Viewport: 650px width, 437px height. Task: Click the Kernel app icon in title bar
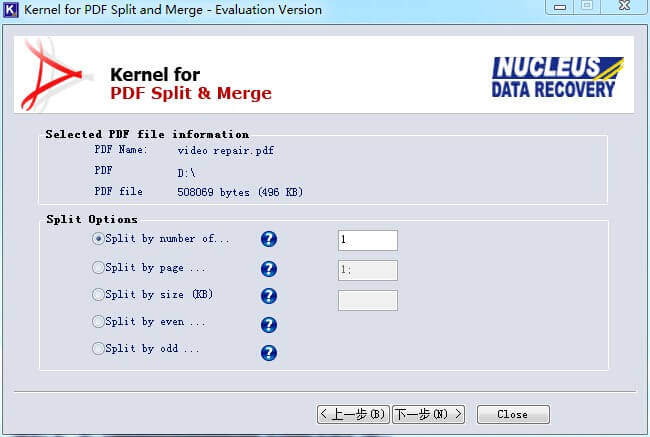pyautogui.click(x=10, y=10)
